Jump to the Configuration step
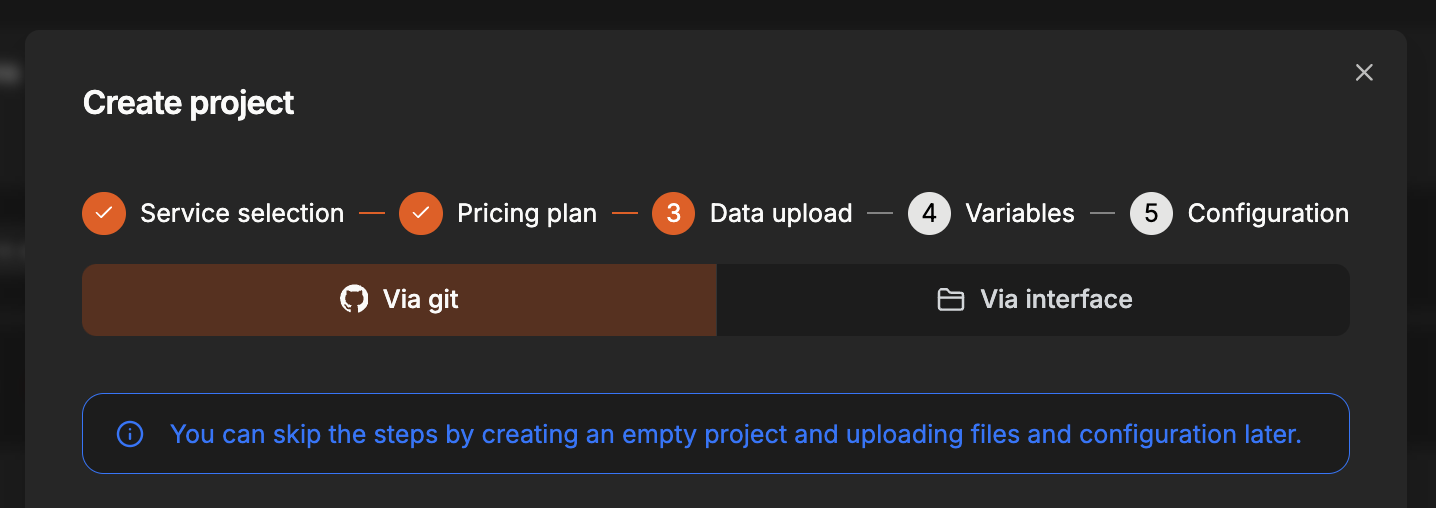1436x508 pixels. click(1268, 213)
